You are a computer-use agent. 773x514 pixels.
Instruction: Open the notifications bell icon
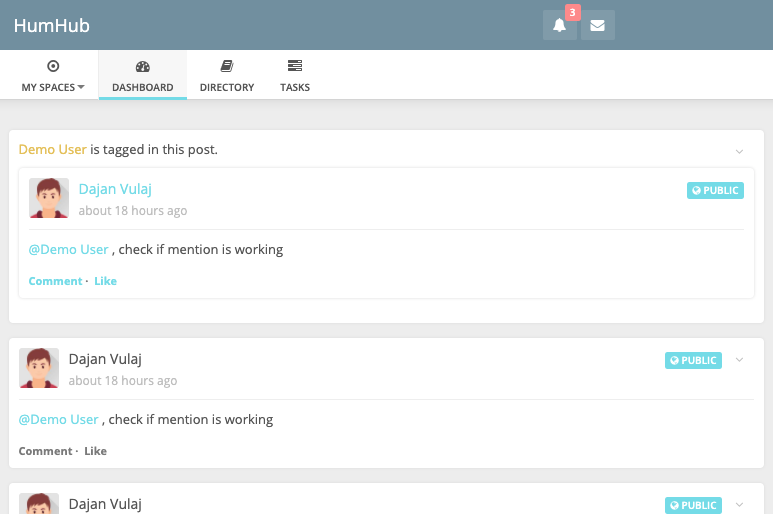560,25
